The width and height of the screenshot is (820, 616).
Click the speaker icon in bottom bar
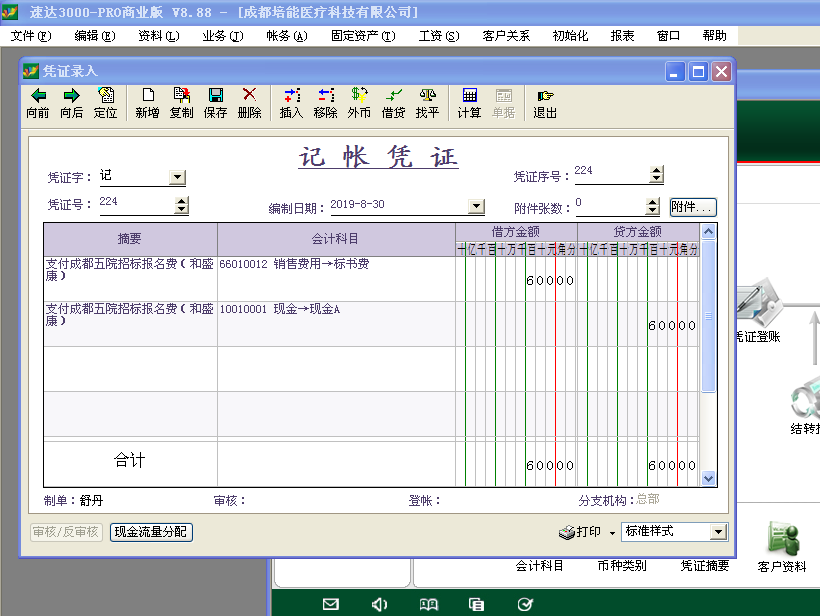[x=379, y=604]
